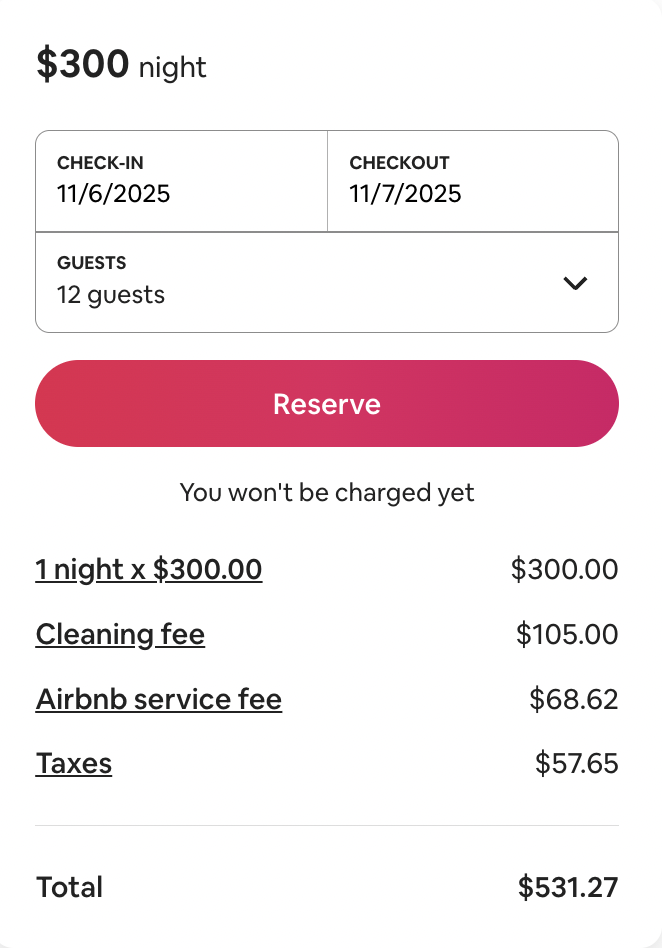This screenshot has width=662, height=948.
Task: Click the $300.00 nightly subtotal amount
Action: pyautogui.click(x=564, y=570)
